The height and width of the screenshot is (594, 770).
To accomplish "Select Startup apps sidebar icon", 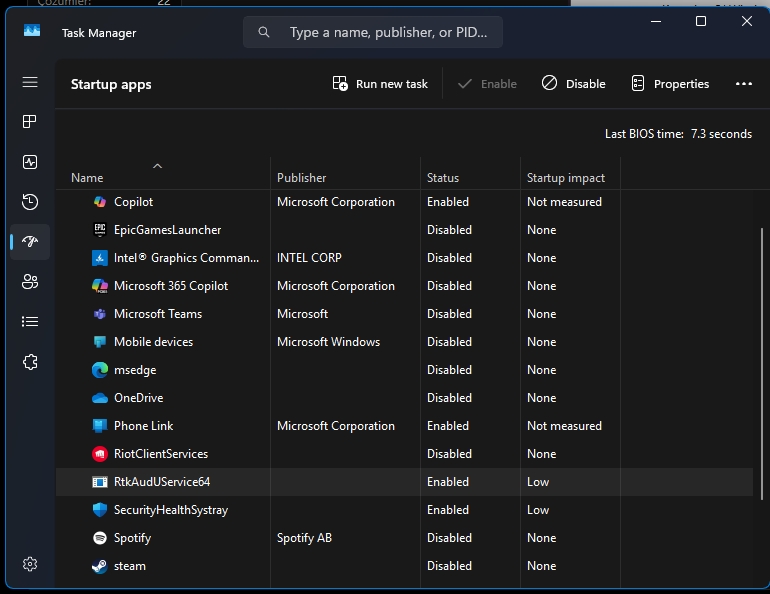I will tap(30, 242).
